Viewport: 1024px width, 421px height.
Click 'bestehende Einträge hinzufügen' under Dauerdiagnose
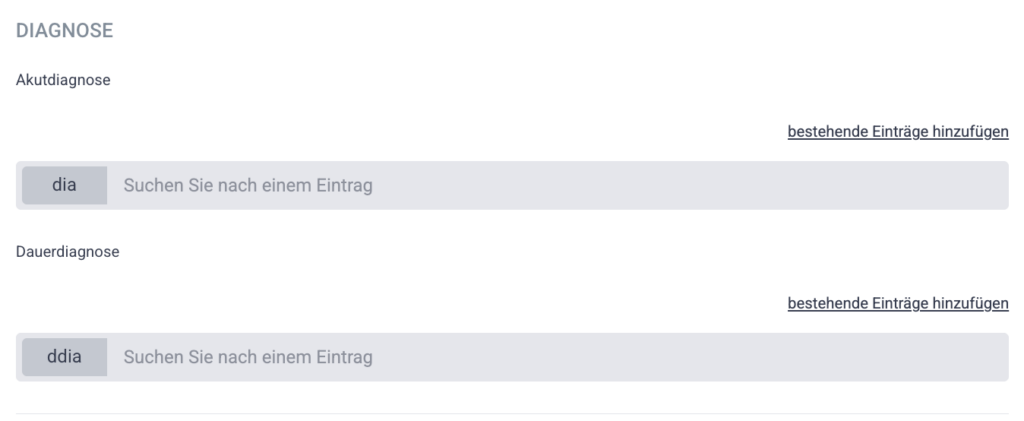[x=897, y=304]
